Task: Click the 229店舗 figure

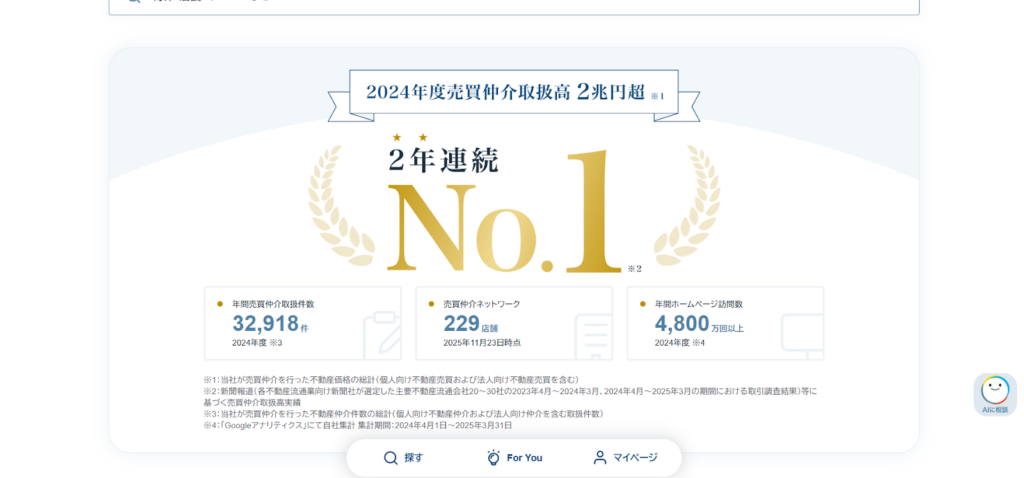Action: pyautogui.click(x=470, y=324)
